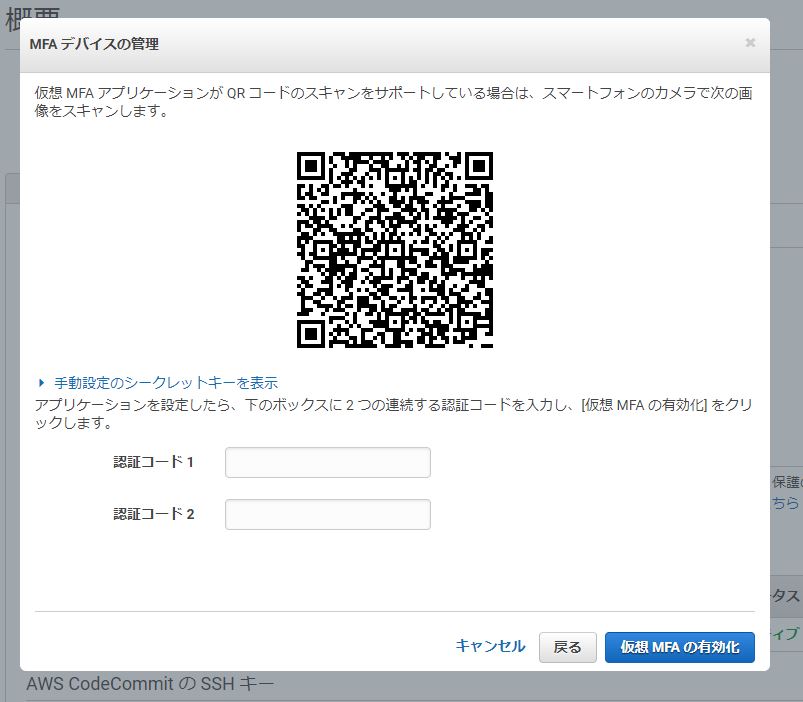The image size is (803, 702).
Task: Focus the 認証コード 2 input field
Action: (x=328, y=514)
